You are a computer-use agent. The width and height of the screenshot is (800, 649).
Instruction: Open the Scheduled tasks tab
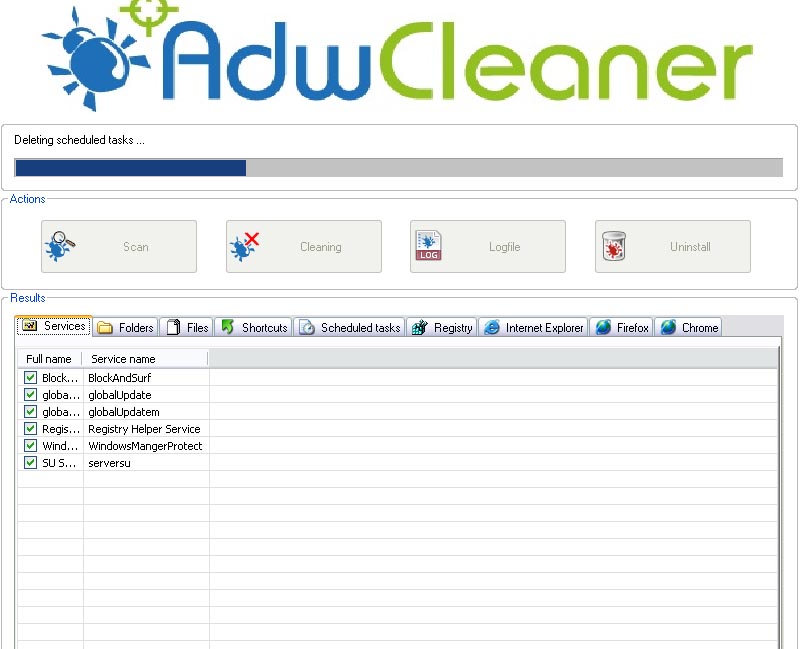point(349,328)
